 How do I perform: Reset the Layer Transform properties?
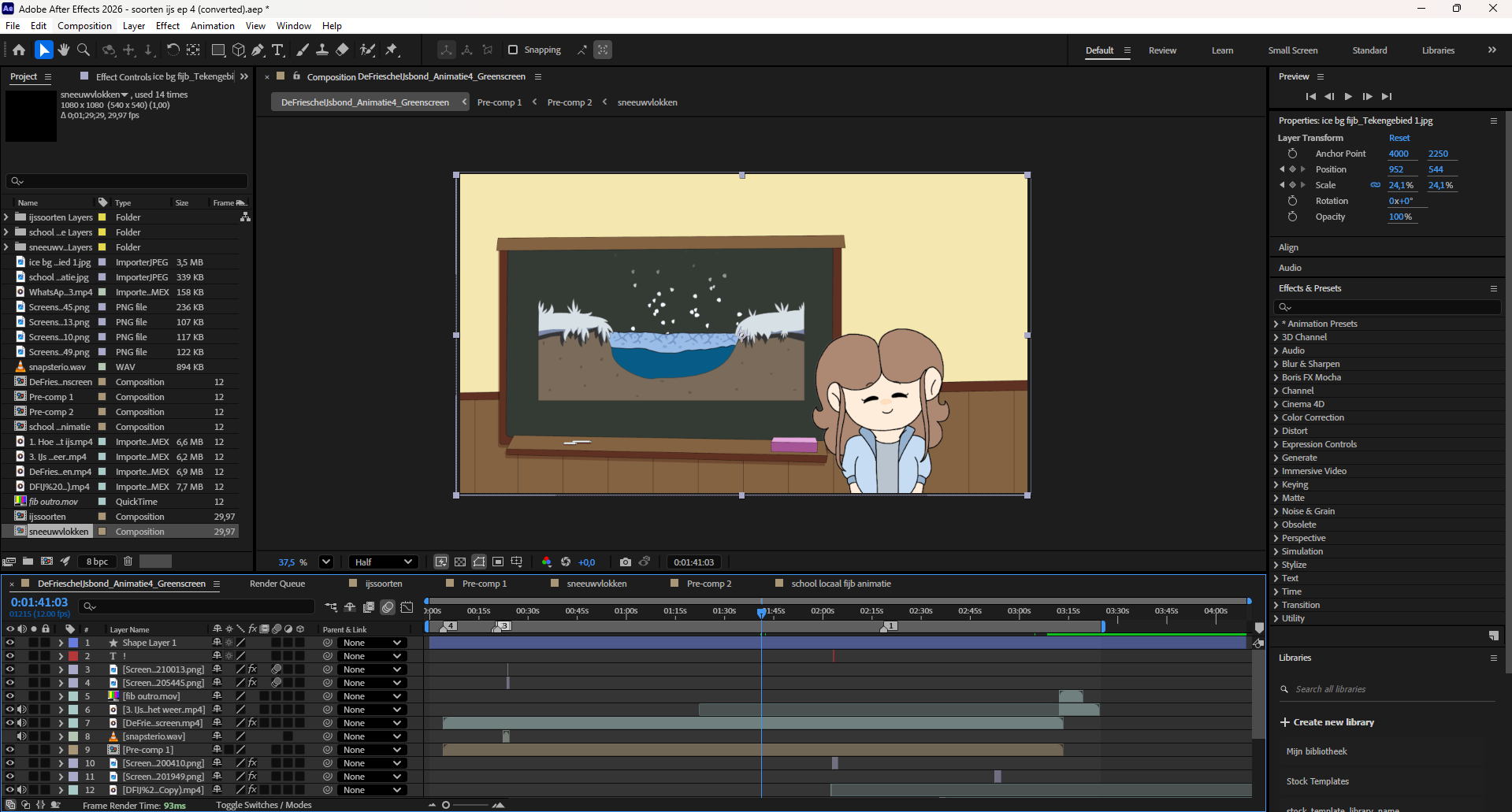pos(1399,138)
